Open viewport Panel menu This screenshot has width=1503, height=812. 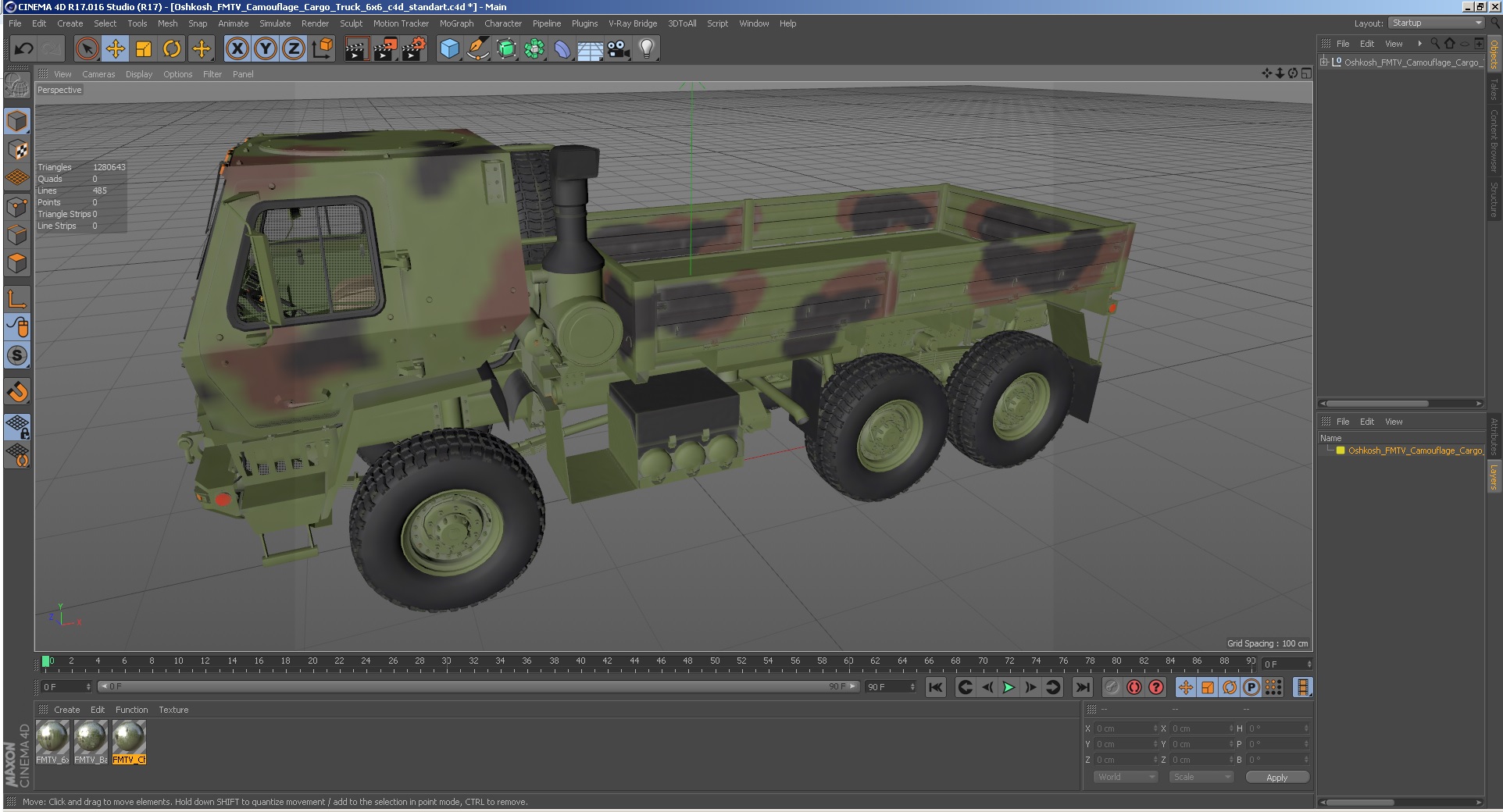243,74
